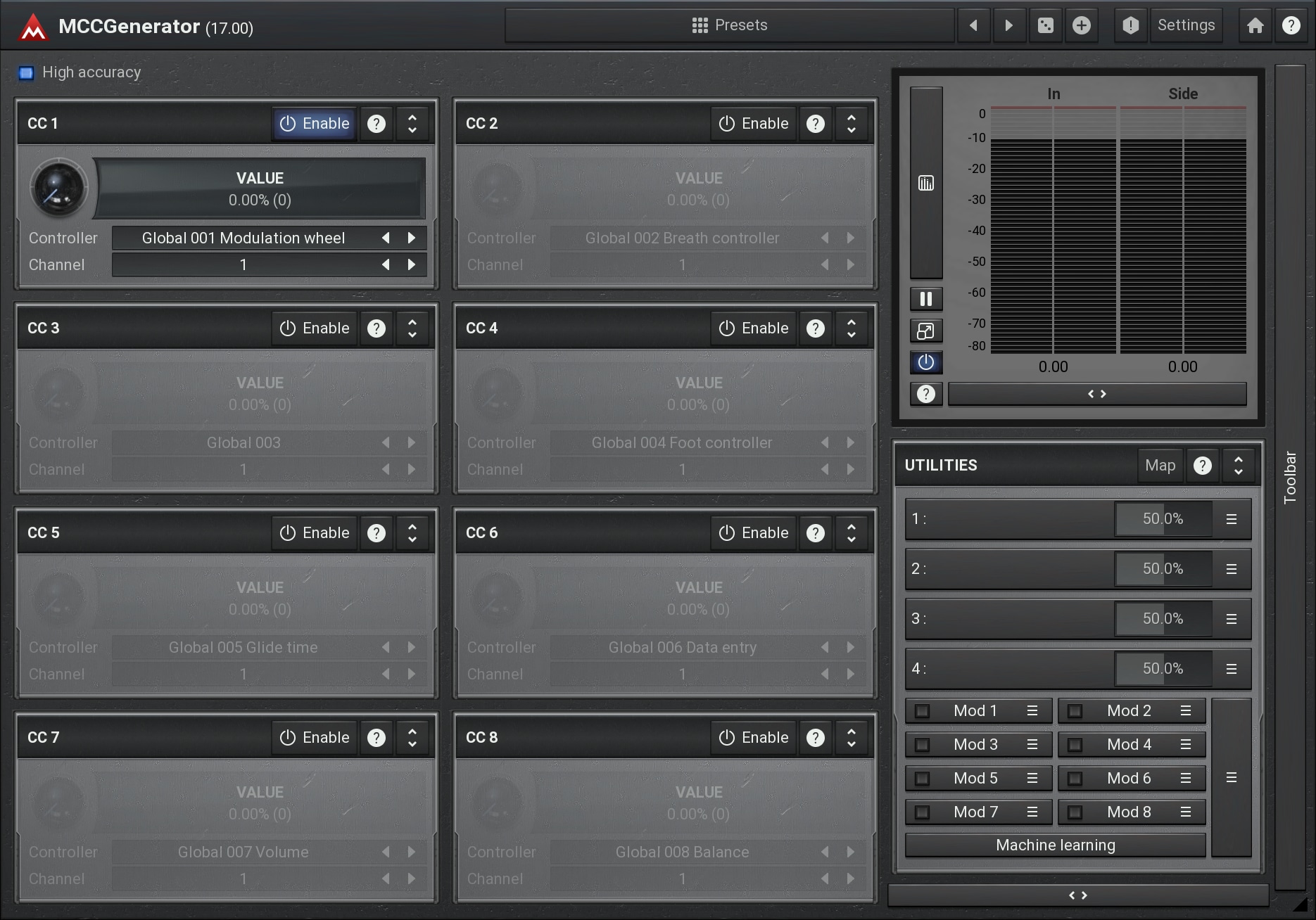Click the utility 1 slider at 50.0%
The width and height of the screenshot is (1316, 920).
[1163, 519]
